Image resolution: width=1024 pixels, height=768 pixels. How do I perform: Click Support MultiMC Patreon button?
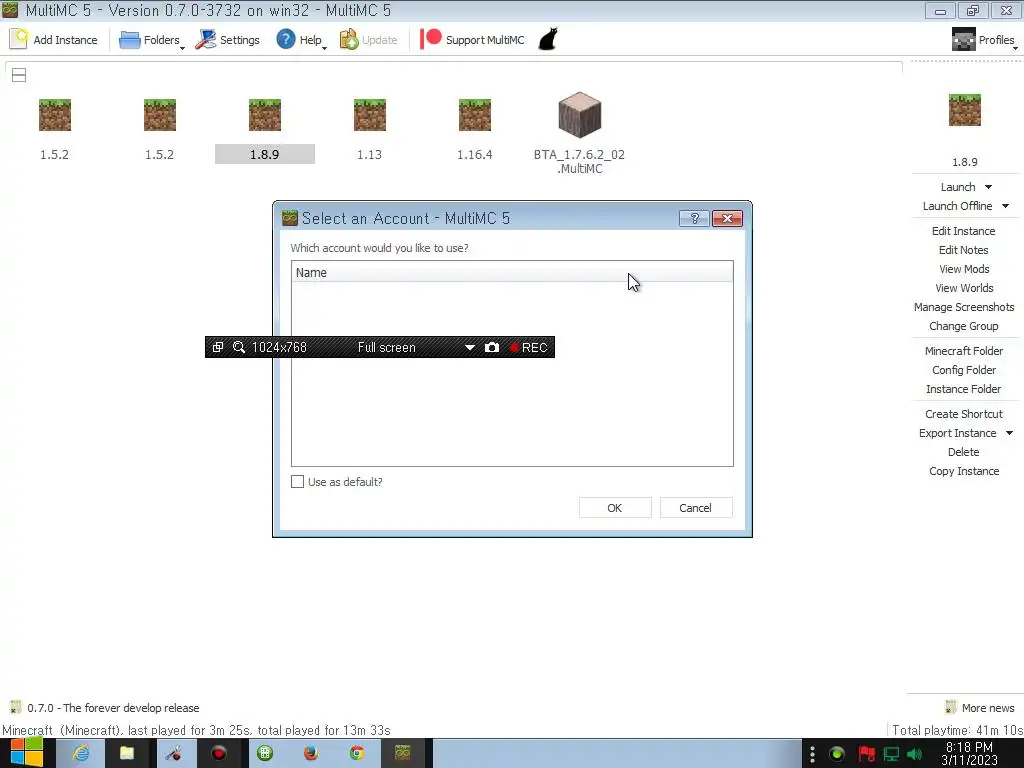tap(472, 40)
